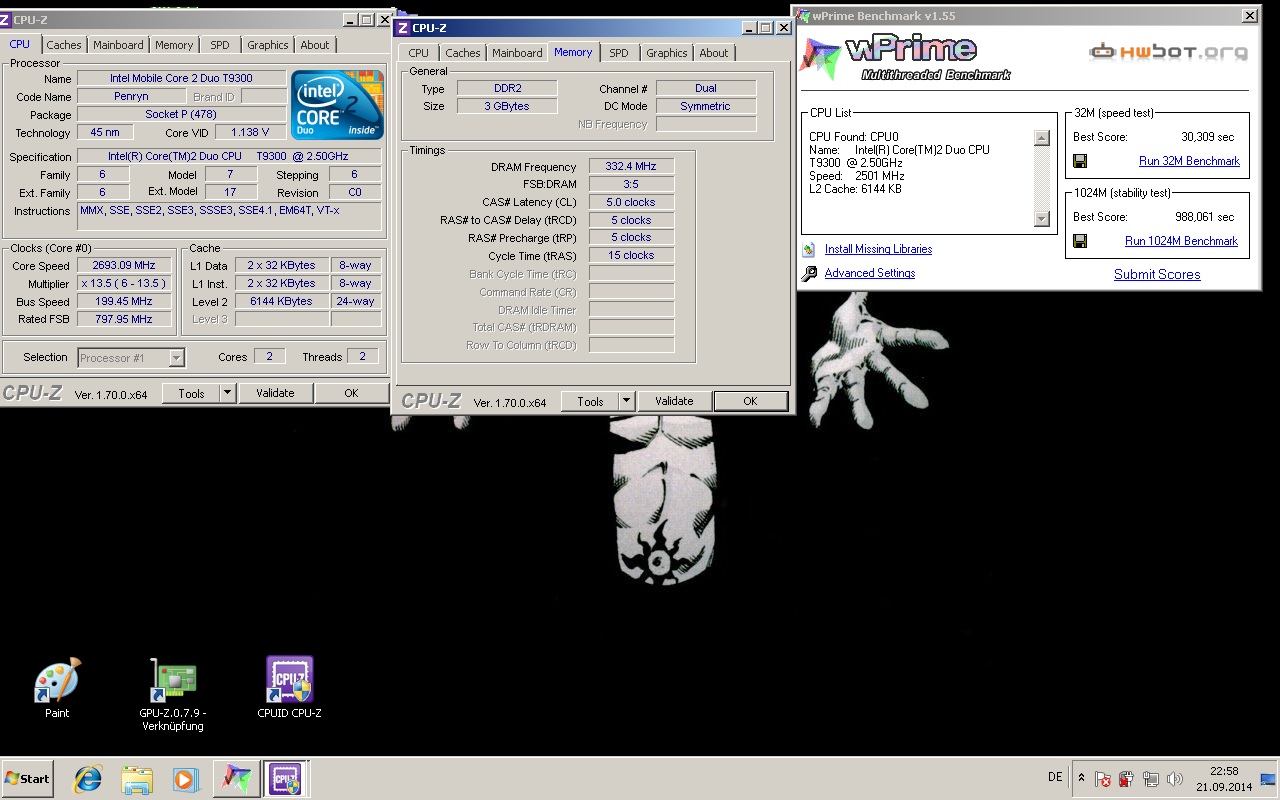Image resolution: width=1280 pixels, height=800 pixels.
Task: Click Tools button in front CPU-Z window
Action: click(x=590, y=401)
